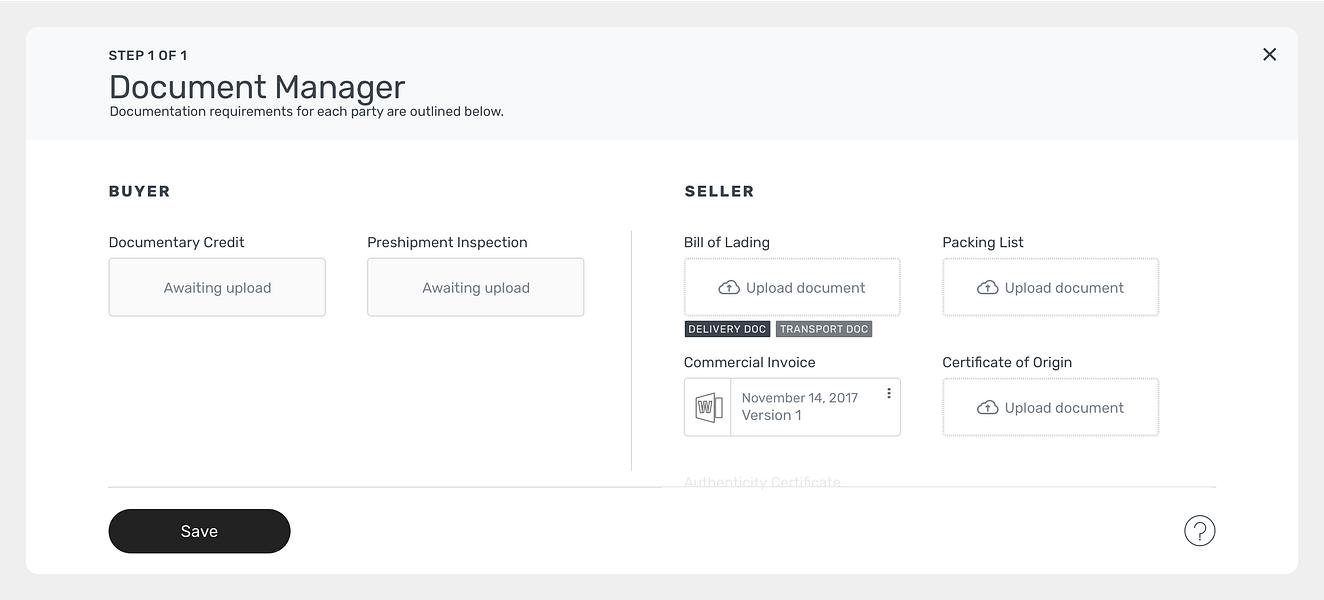
Task: Open the help question mark icon
Action: pos(1199,531)
